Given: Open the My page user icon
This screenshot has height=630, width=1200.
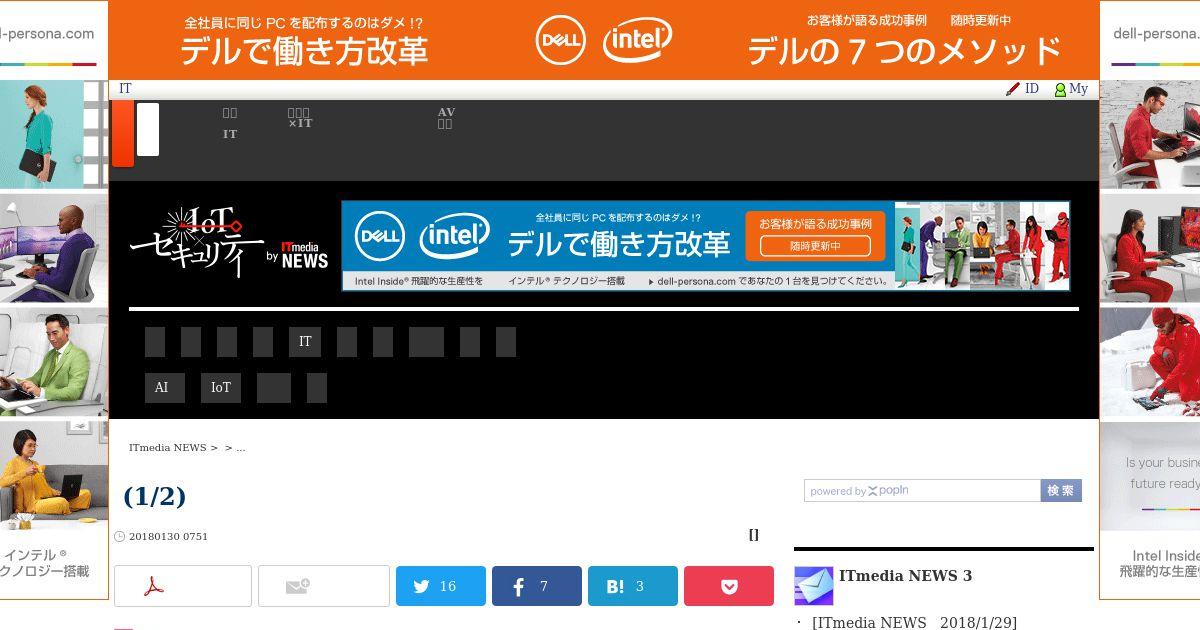Looking at the screenshot, I should coord(1060,89).
